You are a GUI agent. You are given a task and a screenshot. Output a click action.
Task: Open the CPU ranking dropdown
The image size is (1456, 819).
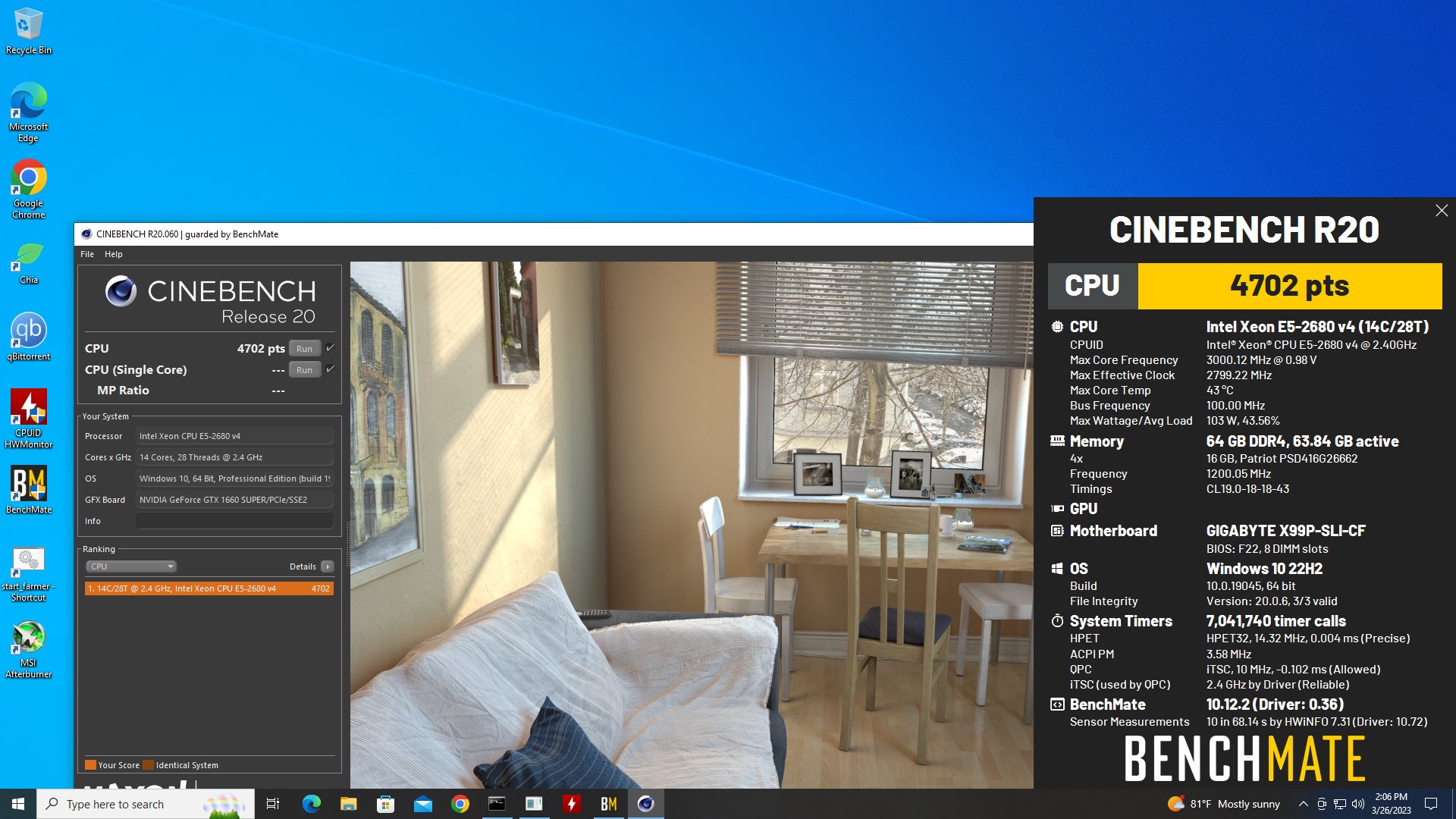[131, 566]
